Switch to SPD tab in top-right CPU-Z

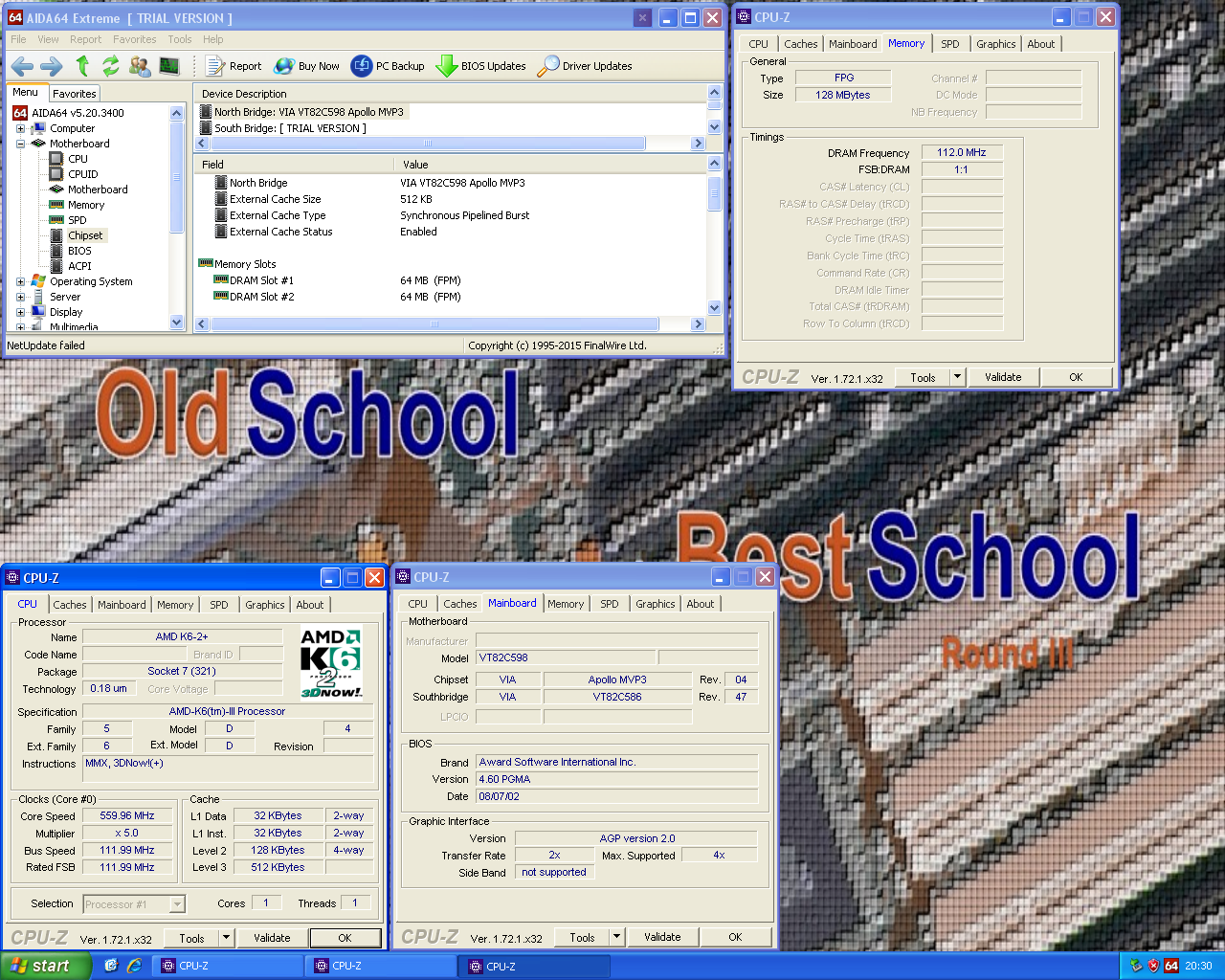tap(949, 44)
